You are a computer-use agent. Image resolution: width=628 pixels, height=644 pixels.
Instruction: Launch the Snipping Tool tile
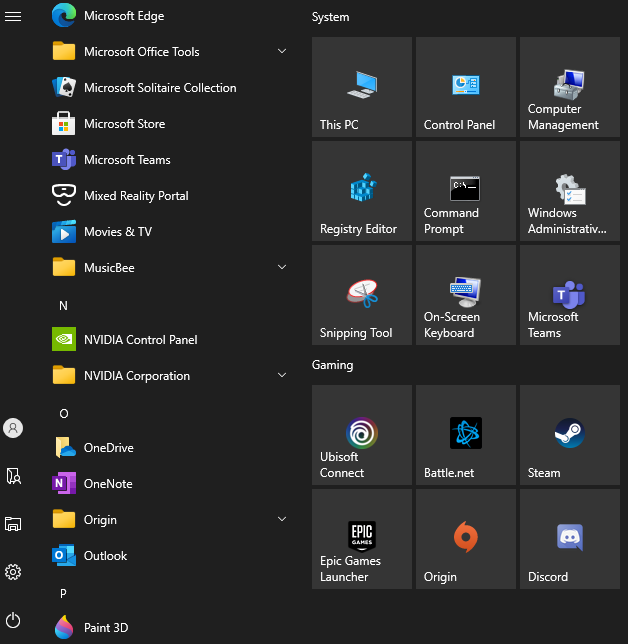[362, 295]
